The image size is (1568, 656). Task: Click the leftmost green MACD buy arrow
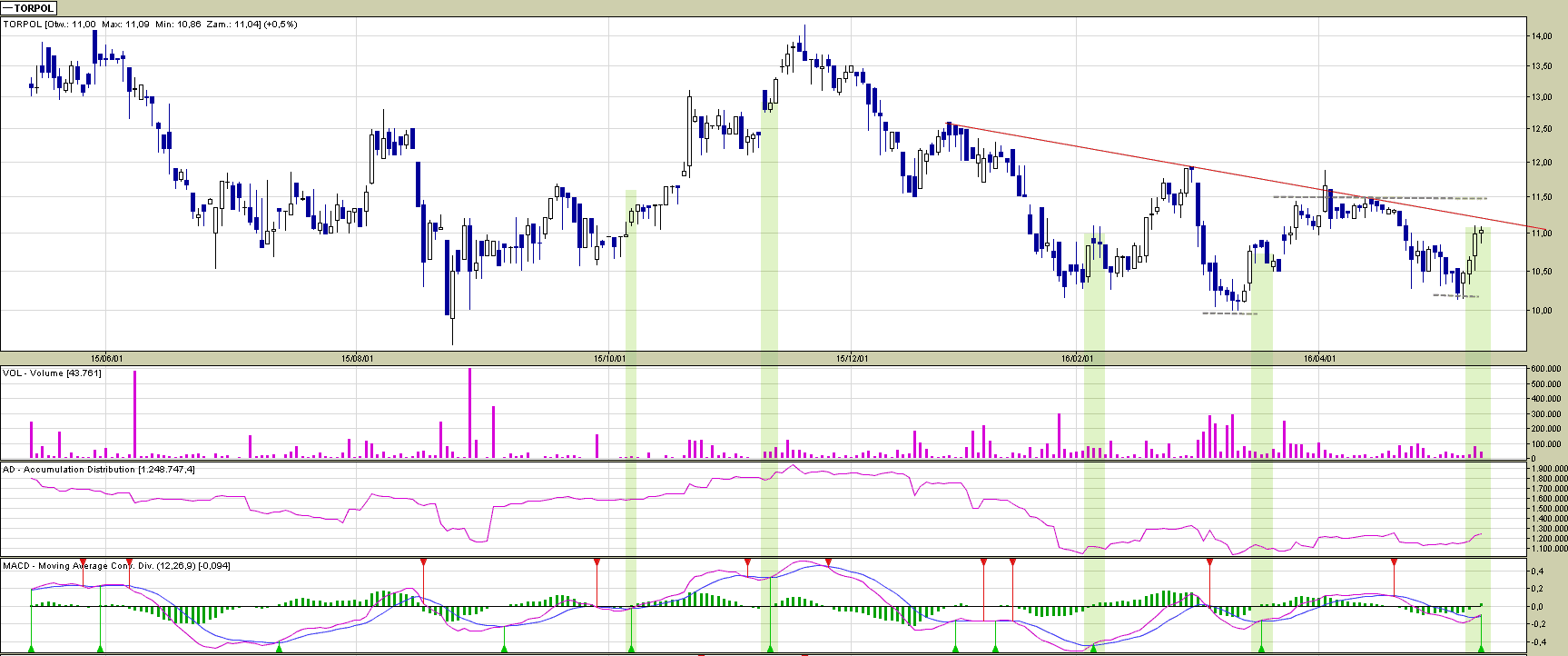tap(32, 648)
